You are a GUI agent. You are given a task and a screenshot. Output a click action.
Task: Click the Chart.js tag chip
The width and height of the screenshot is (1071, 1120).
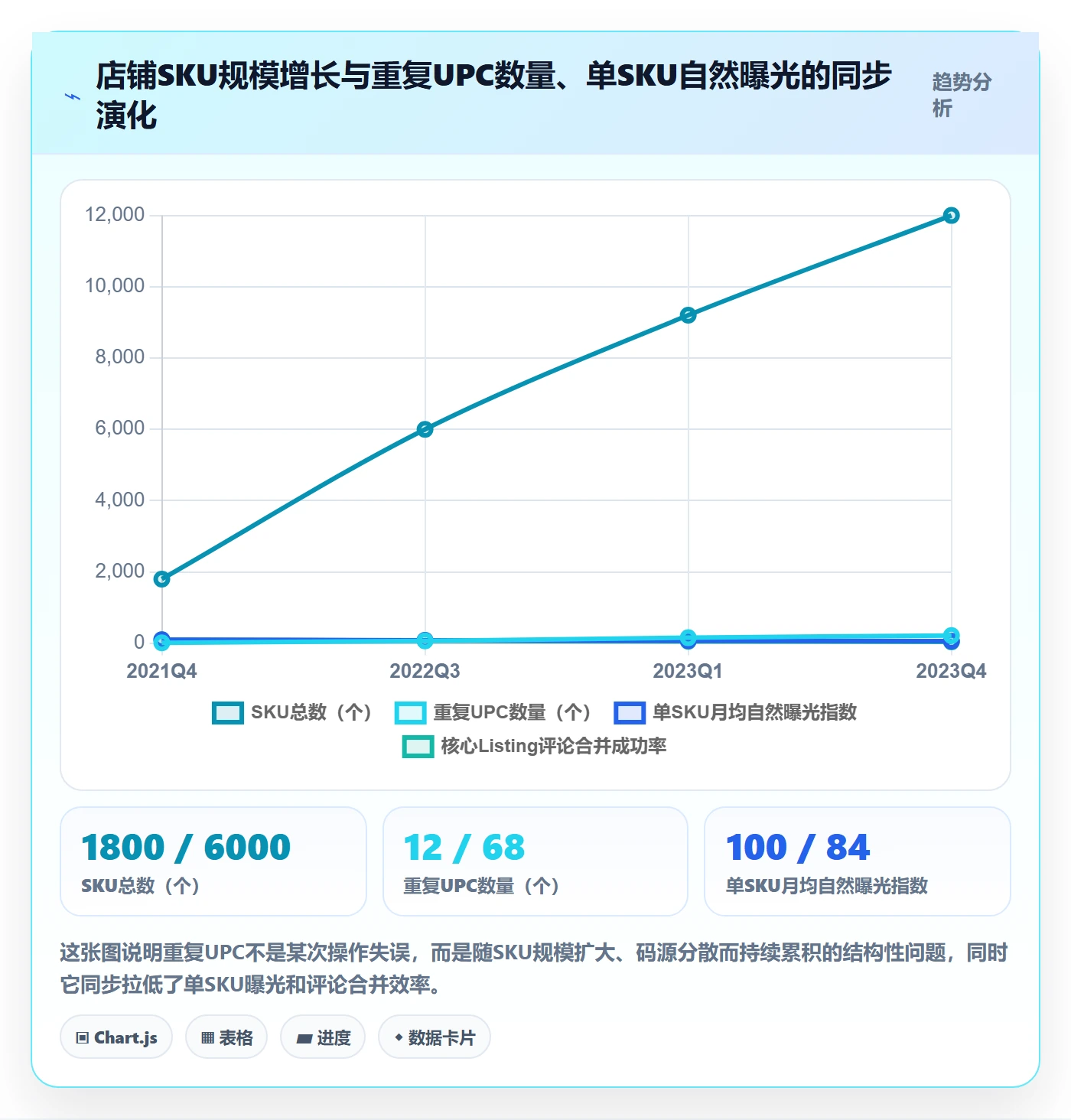tap(116, 1037)
